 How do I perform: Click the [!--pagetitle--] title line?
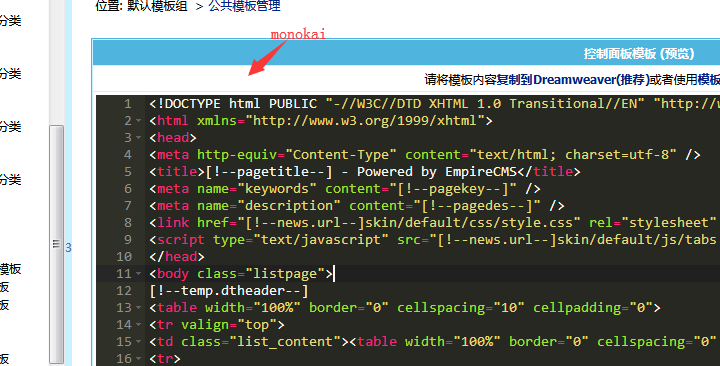coord(365,172)
